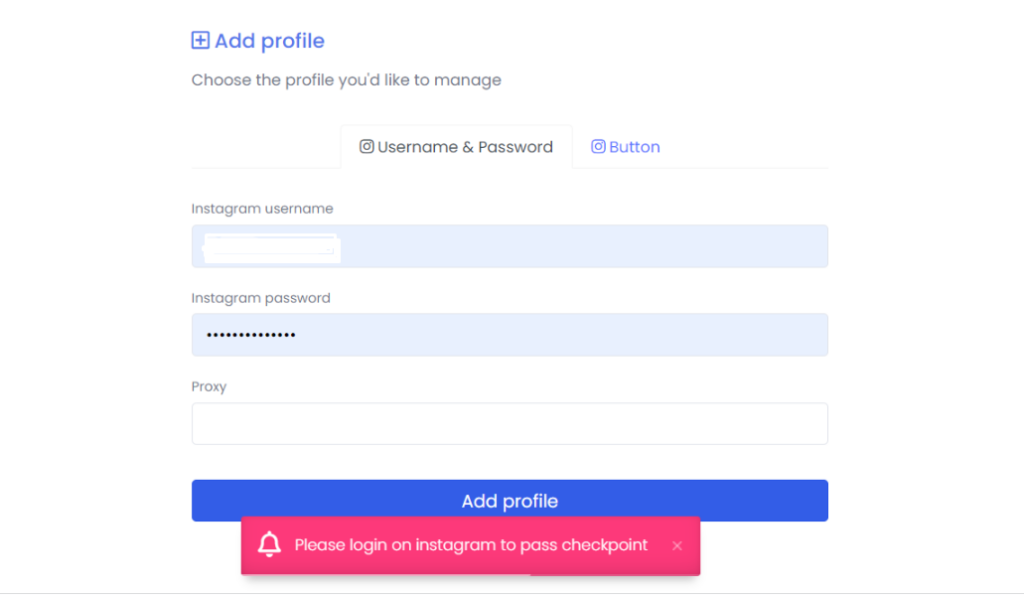The image size is (1024, 598).
Task: Focus the Instagram password field
Action: click(x=509, y=335)
